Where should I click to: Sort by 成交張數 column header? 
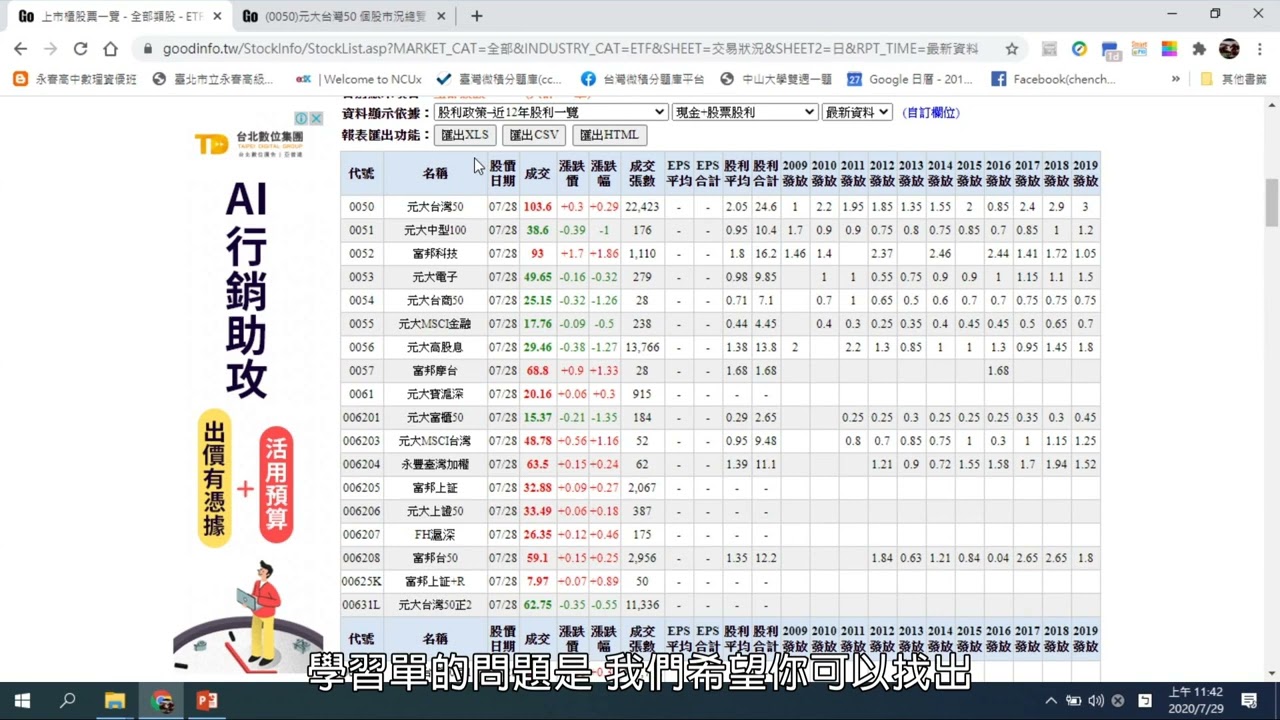[x=642, y=173]
